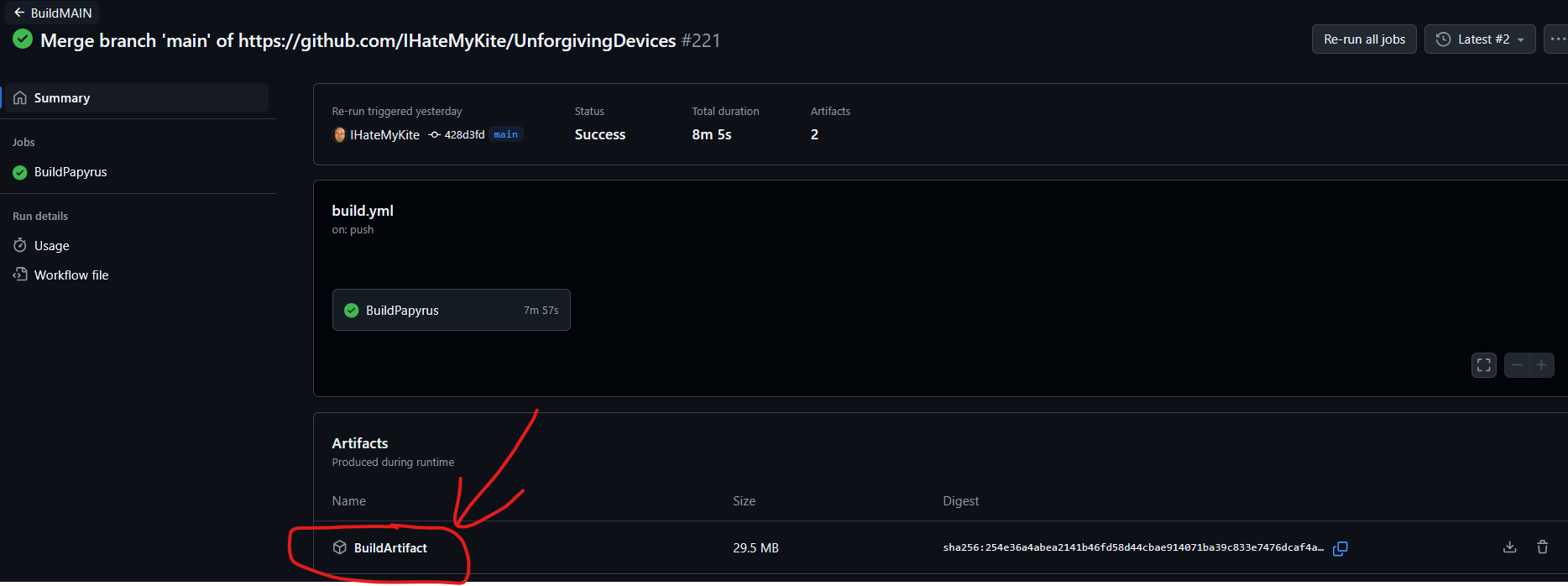This screenshot has height=586, width=1568.
Task: Download the BuildArtifact artifact
Action: pos(1510,547)
